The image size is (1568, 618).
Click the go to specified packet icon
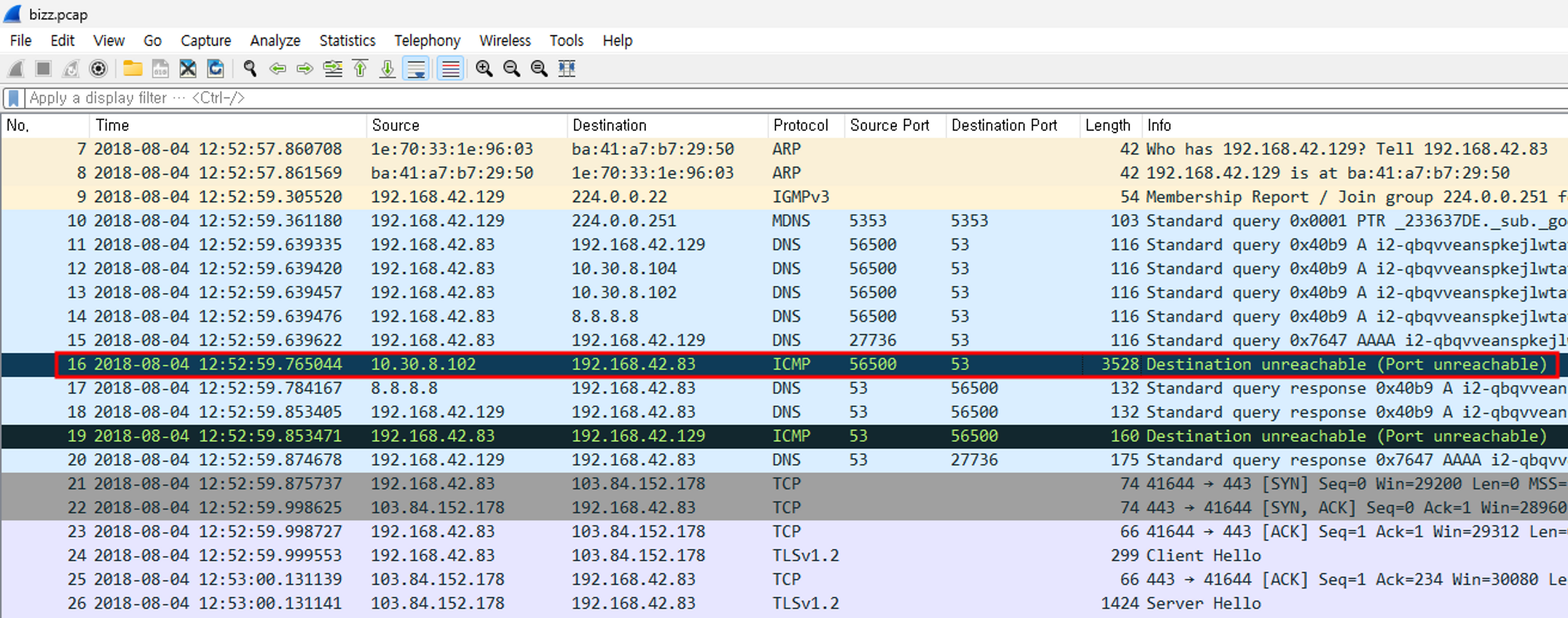click(332, 69)
